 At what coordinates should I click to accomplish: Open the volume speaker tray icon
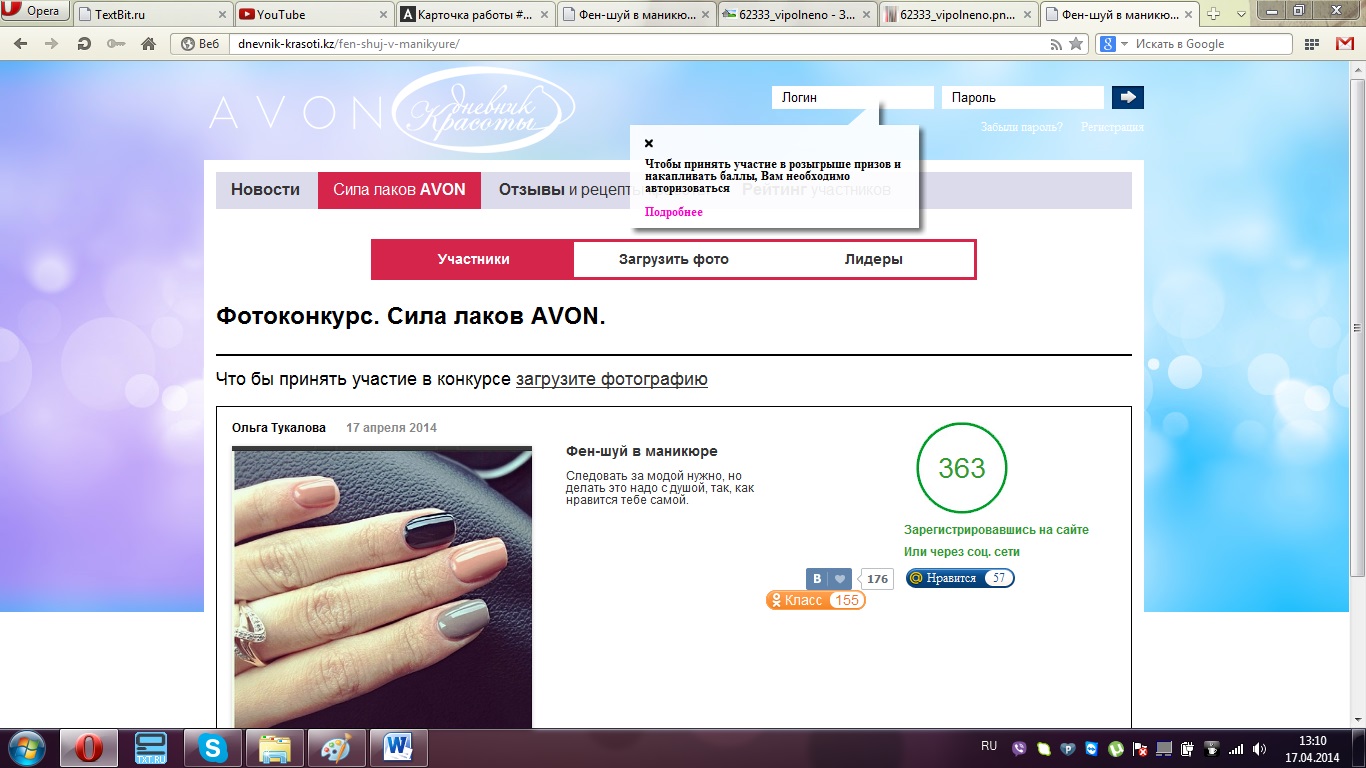tap(1259, 748)
